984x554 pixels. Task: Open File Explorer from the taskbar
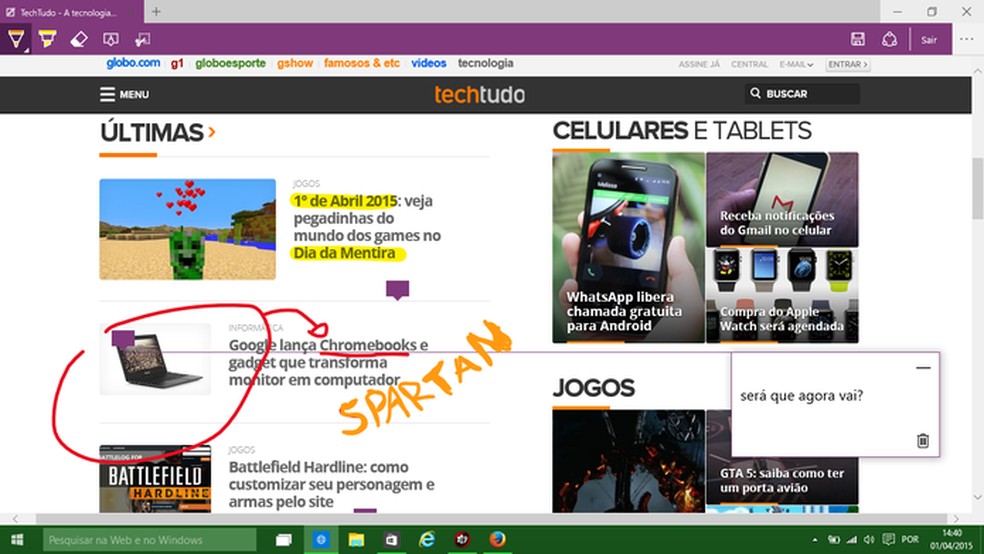pos(356,540)
